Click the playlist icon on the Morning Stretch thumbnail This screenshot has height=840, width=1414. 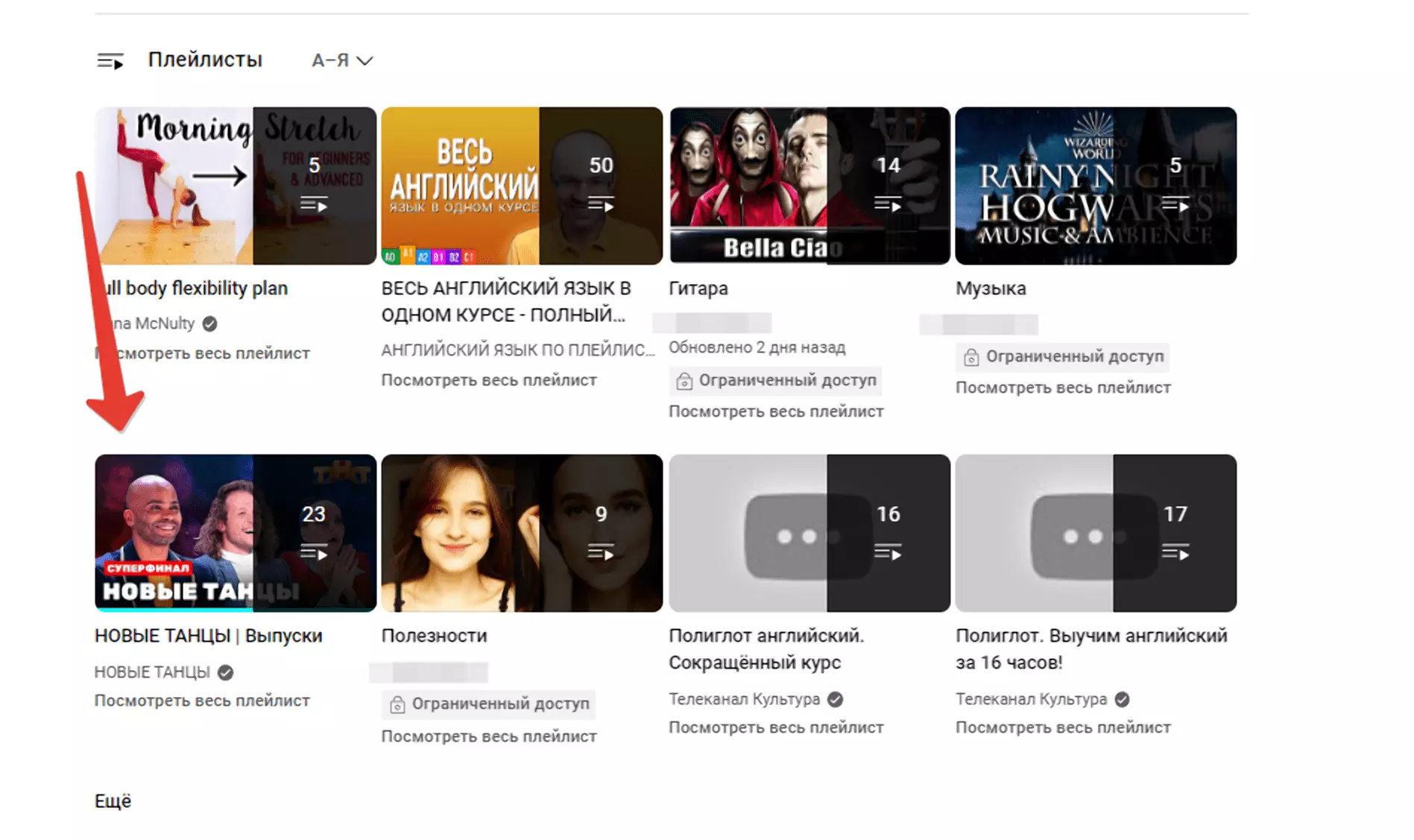[x=314, y=204]
